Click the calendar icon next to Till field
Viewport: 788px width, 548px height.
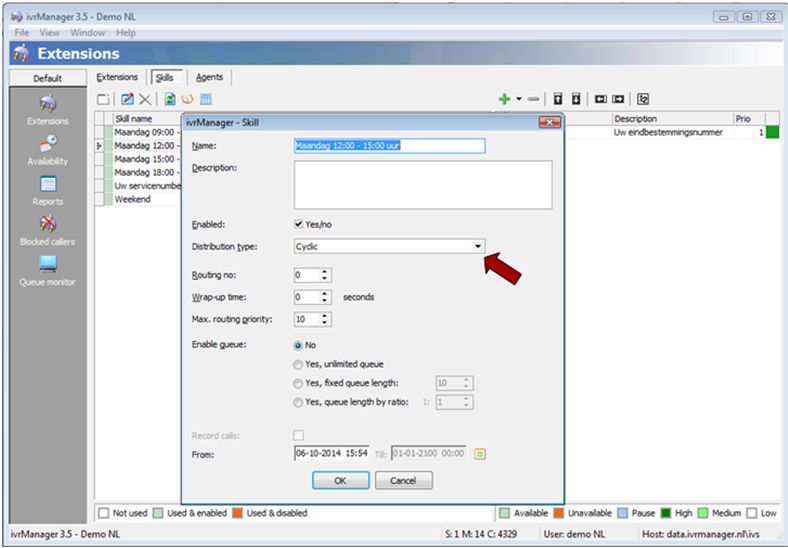(x=480, y=454)
